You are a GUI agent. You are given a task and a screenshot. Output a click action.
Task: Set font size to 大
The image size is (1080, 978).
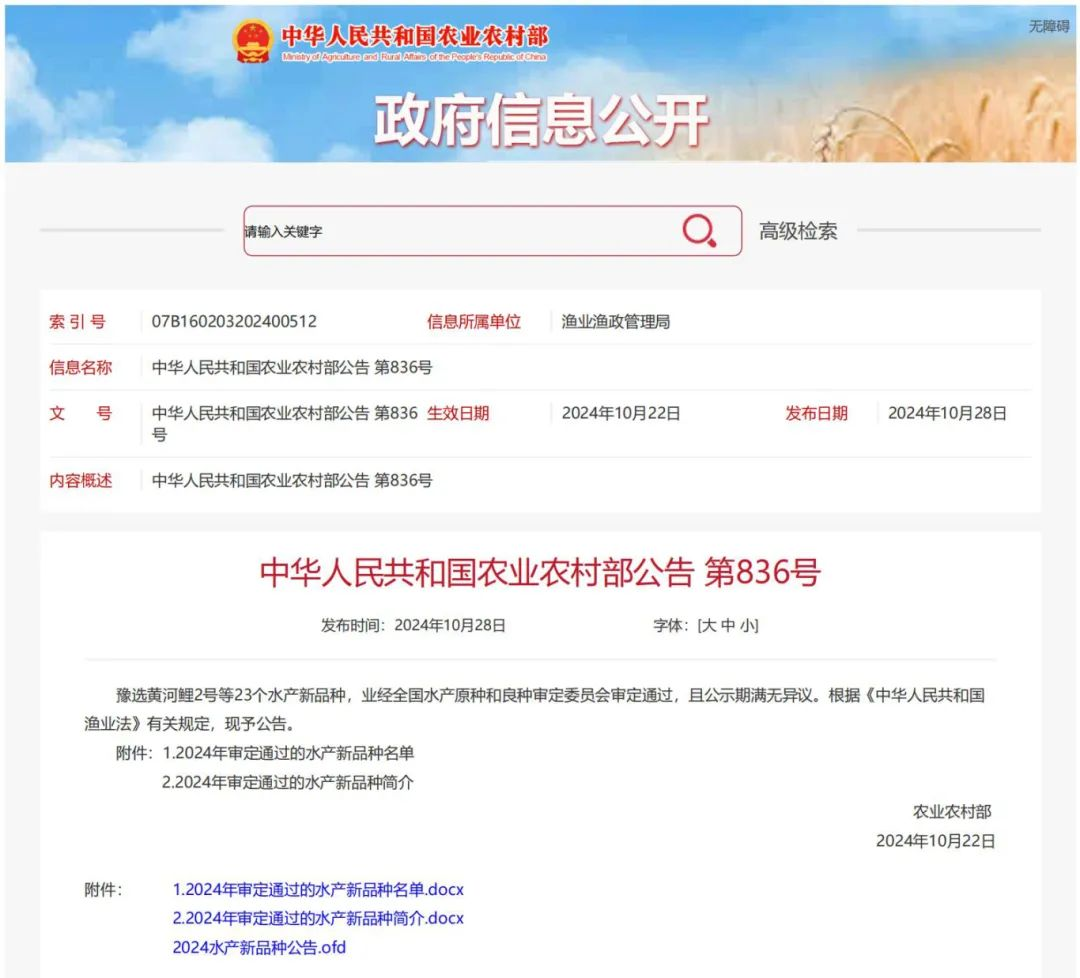click(x=710, y=625)
